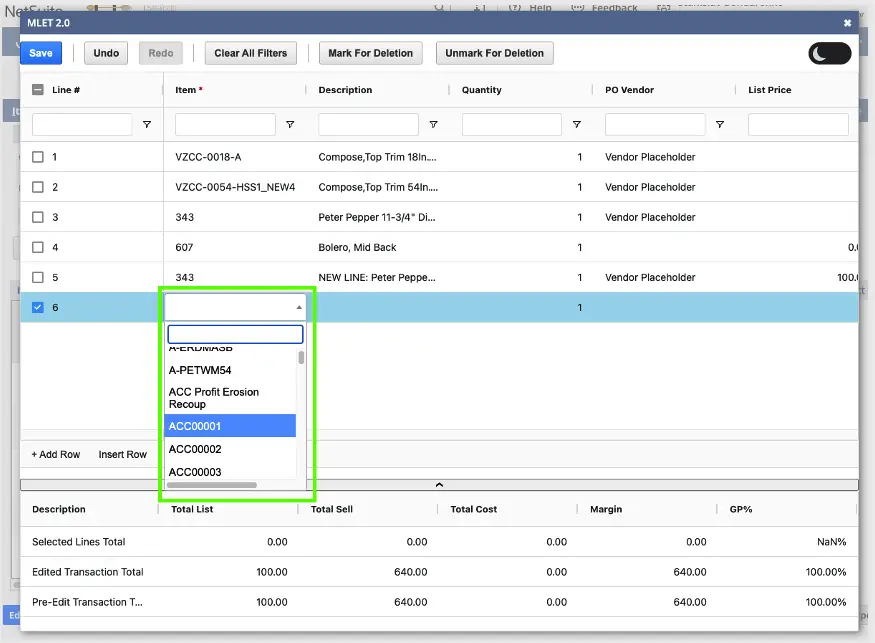Click the item list horizontal scrollbar thumb
The height and width of the screenshot is (643, 875).
(212, 485)
